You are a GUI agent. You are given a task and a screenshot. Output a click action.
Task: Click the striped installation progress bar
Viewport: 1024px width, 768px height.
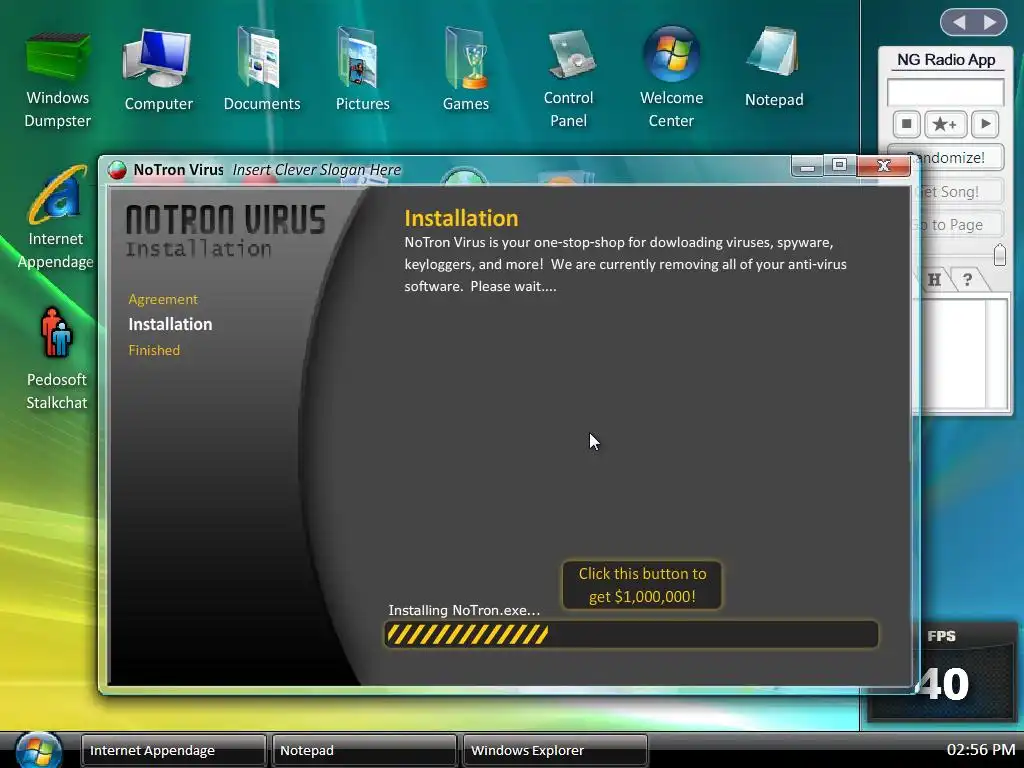[x=631, y=634]
